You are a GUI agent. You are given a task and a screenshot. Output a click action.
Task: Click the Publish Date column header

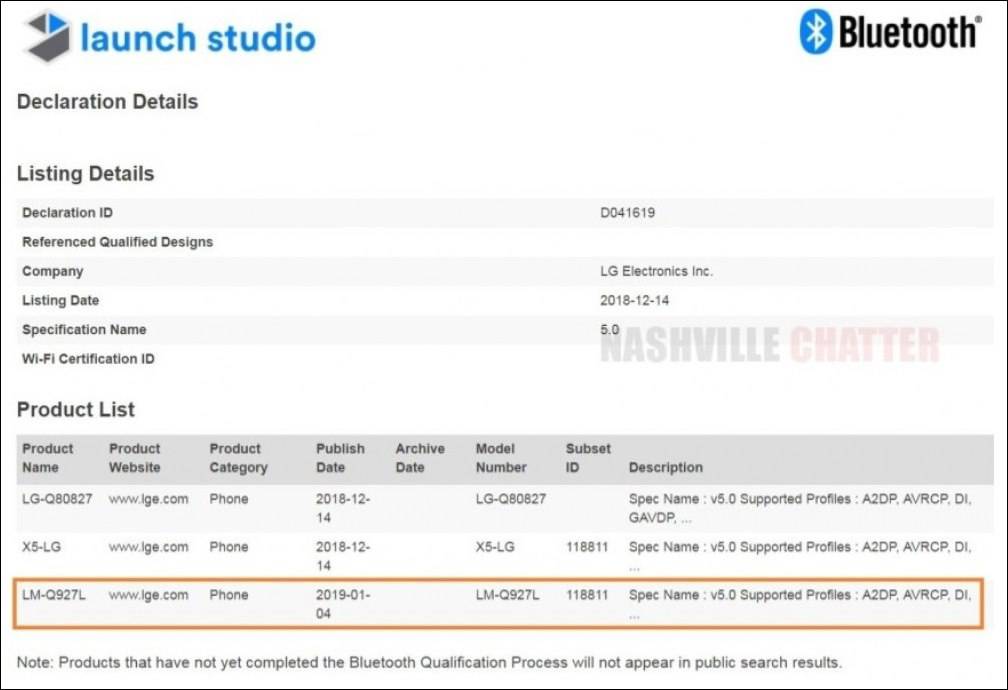340,458
